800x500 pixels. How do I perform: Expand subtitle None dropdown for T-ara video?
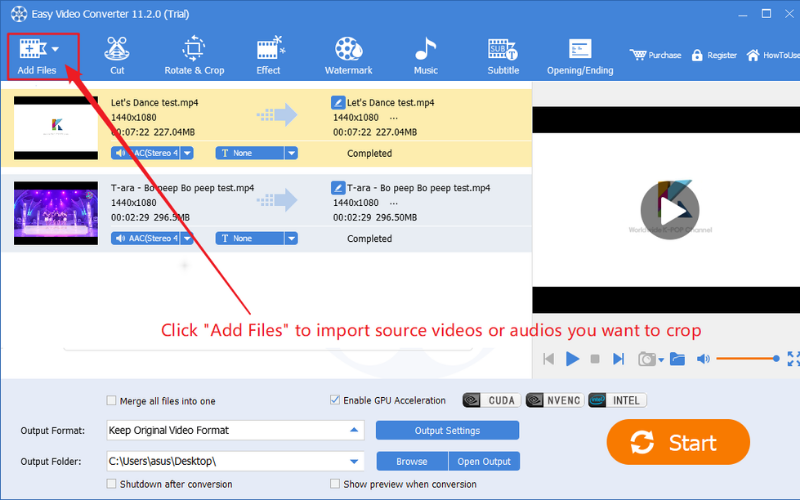pos(291,238)
